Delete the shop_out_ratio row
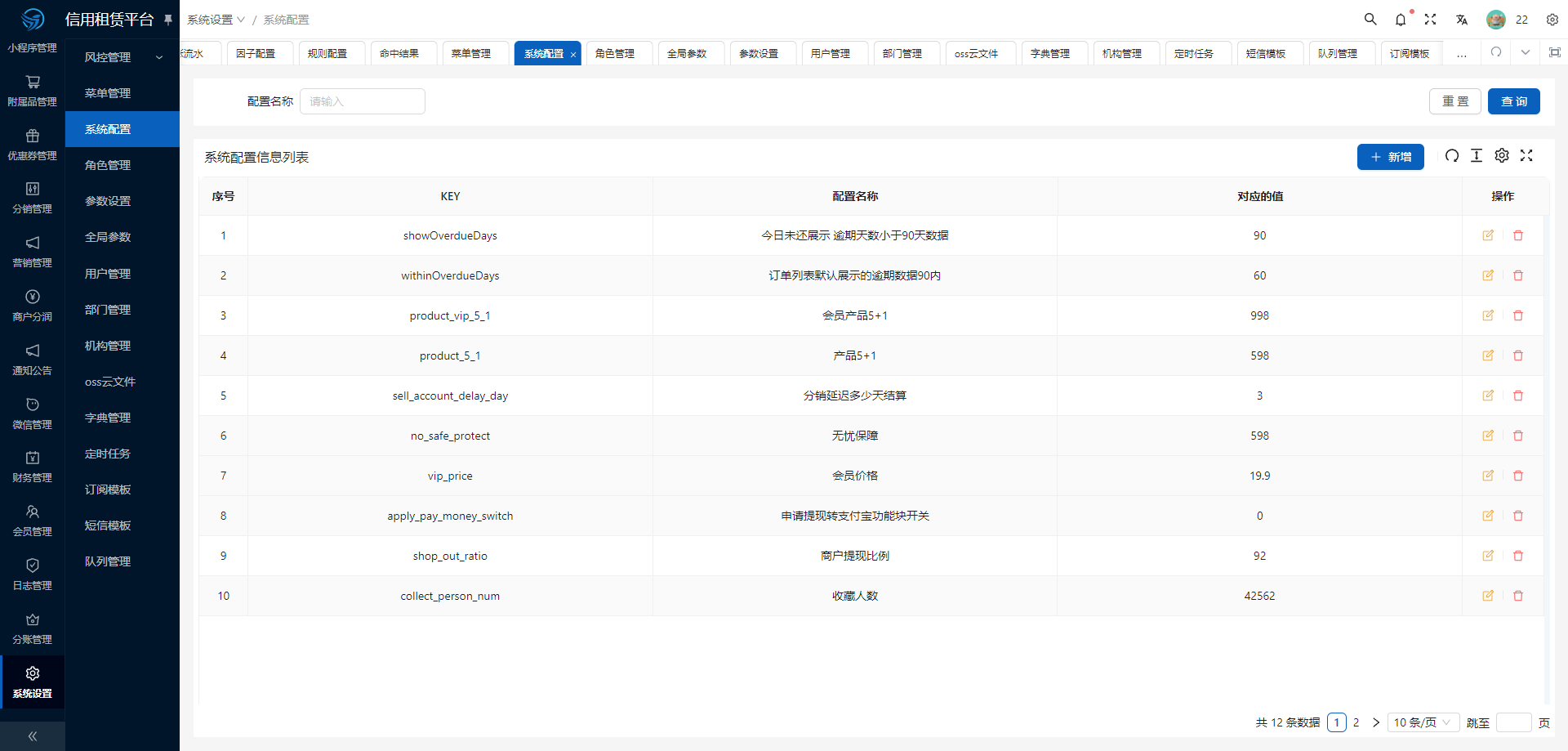The height and width of the screenshot is (751, 1568). pyautogui.click(x=1518, y=556)
